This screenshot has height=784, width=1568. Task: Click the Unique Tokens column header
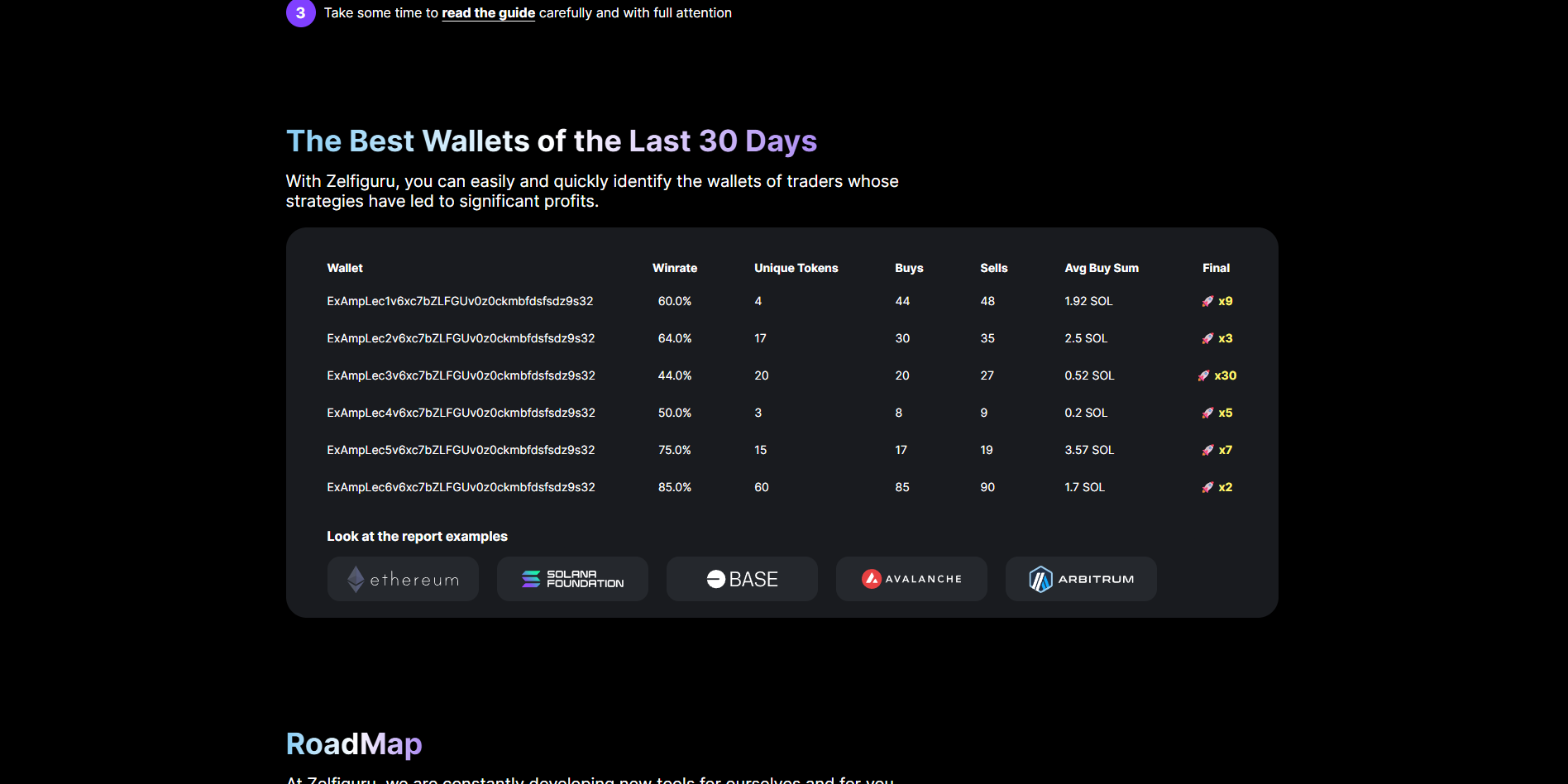[796, 268]
